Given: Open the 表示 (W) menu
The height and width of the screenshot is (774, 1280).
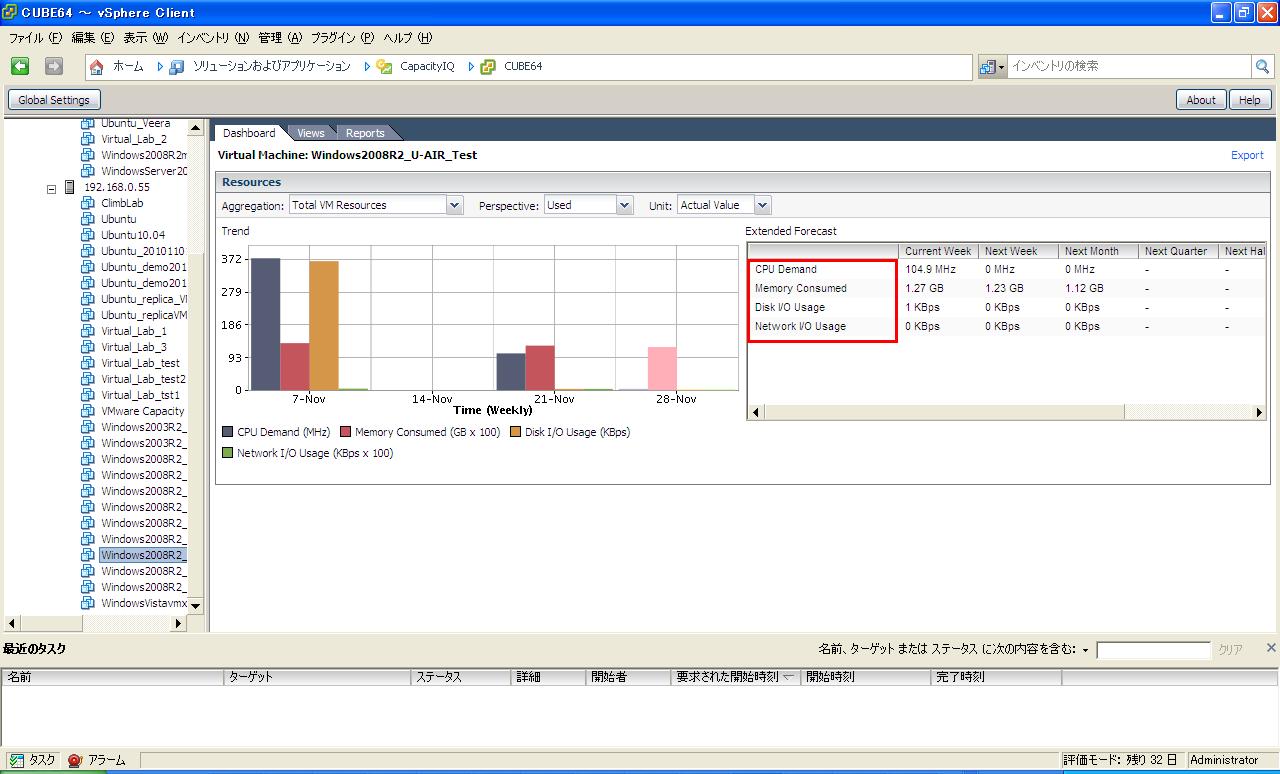Looking at the screenshot, I should (x=146, y=38).
